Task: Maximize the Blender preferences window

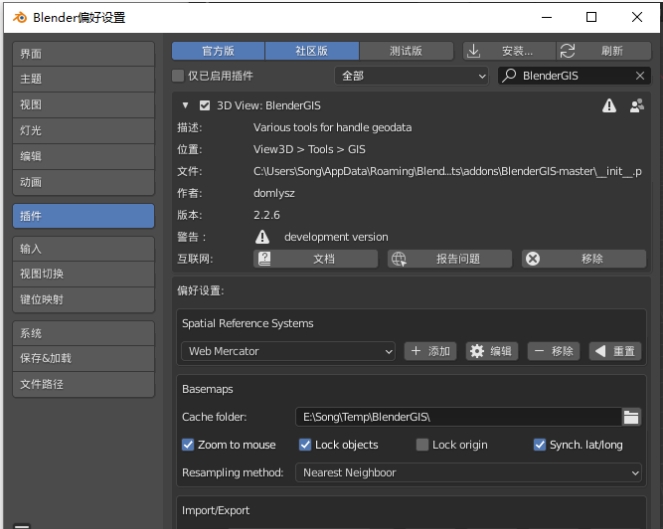Action: pyautogui.click(x=591, y=17)
